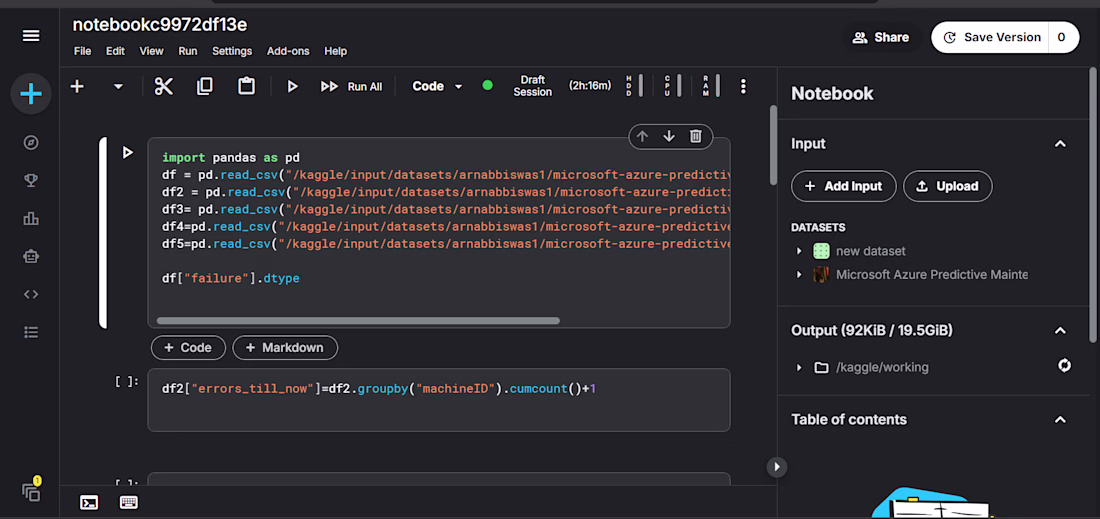
Task: Open Code brackets icon in sidebar
Action: coord(31,295)
